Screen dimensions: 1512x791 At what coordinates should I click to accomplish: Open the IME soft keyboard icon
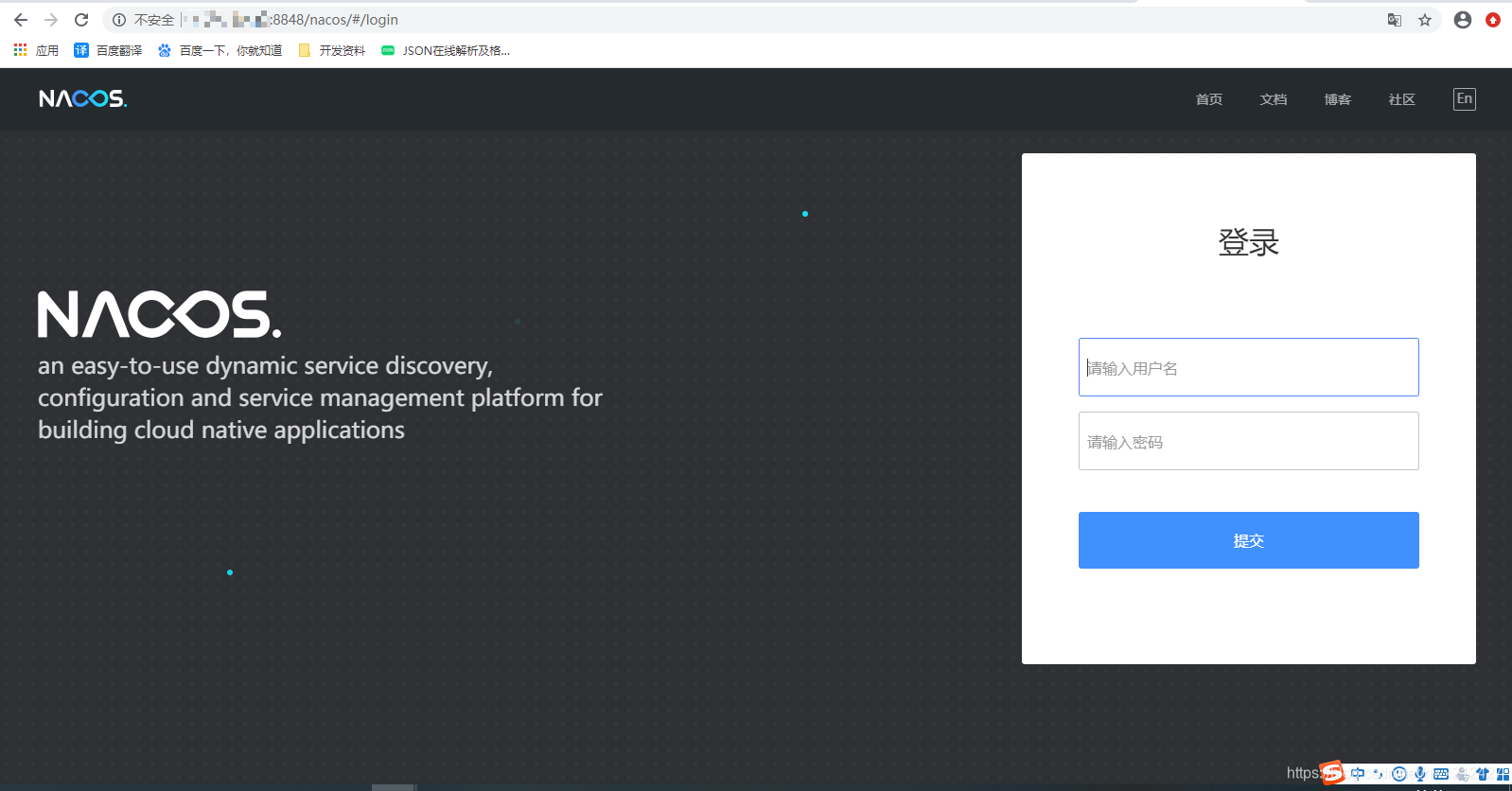coord(1441,774)
